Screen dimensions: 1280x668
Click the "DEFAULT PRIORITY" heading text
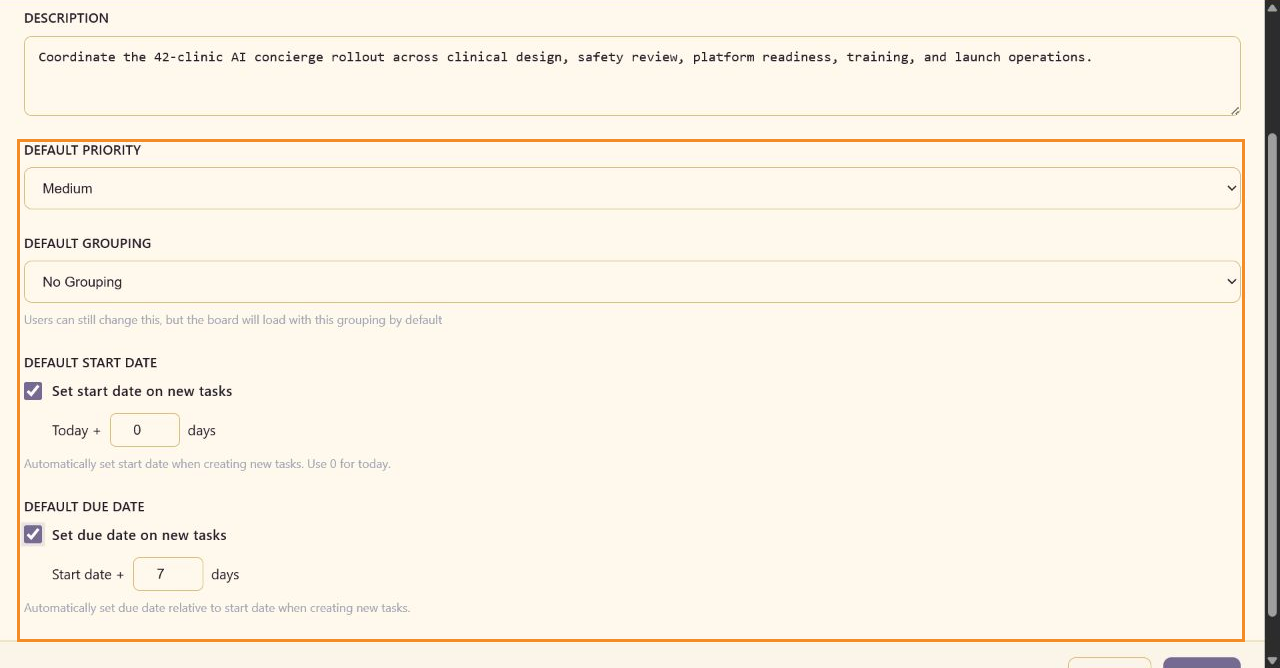tap(82, 150)
